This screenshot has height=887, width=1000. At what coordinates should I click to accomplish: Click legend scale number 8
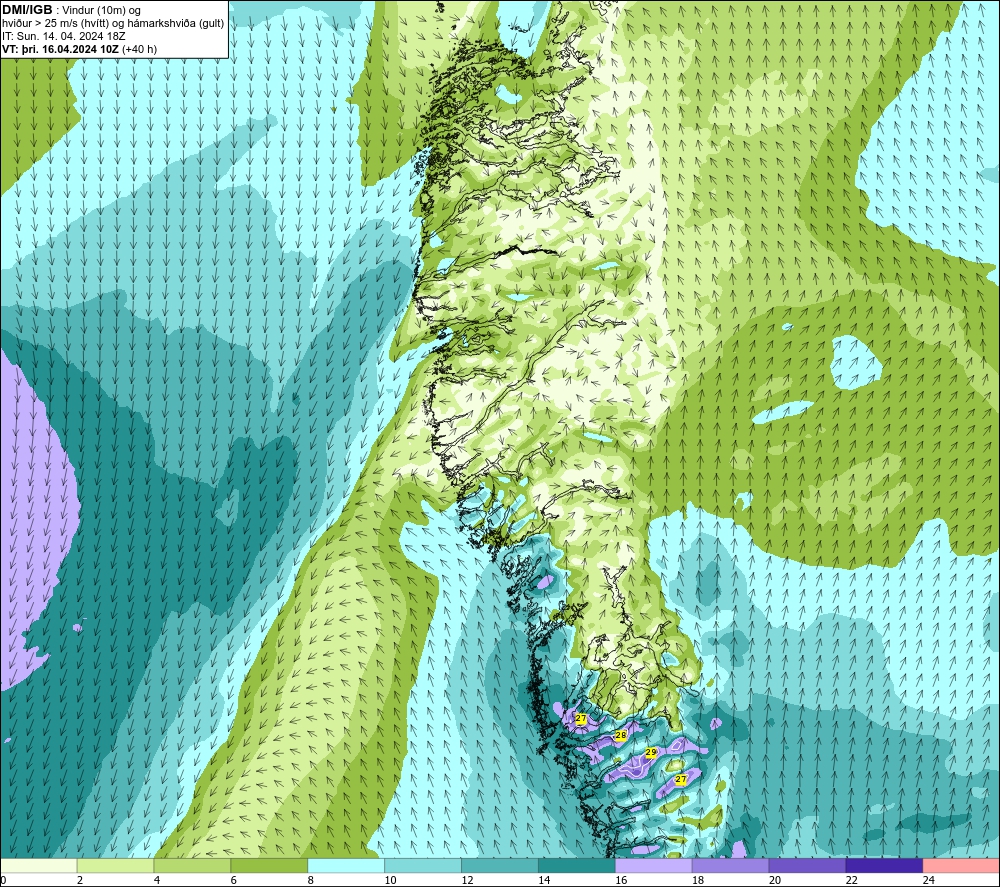point(311,880)
